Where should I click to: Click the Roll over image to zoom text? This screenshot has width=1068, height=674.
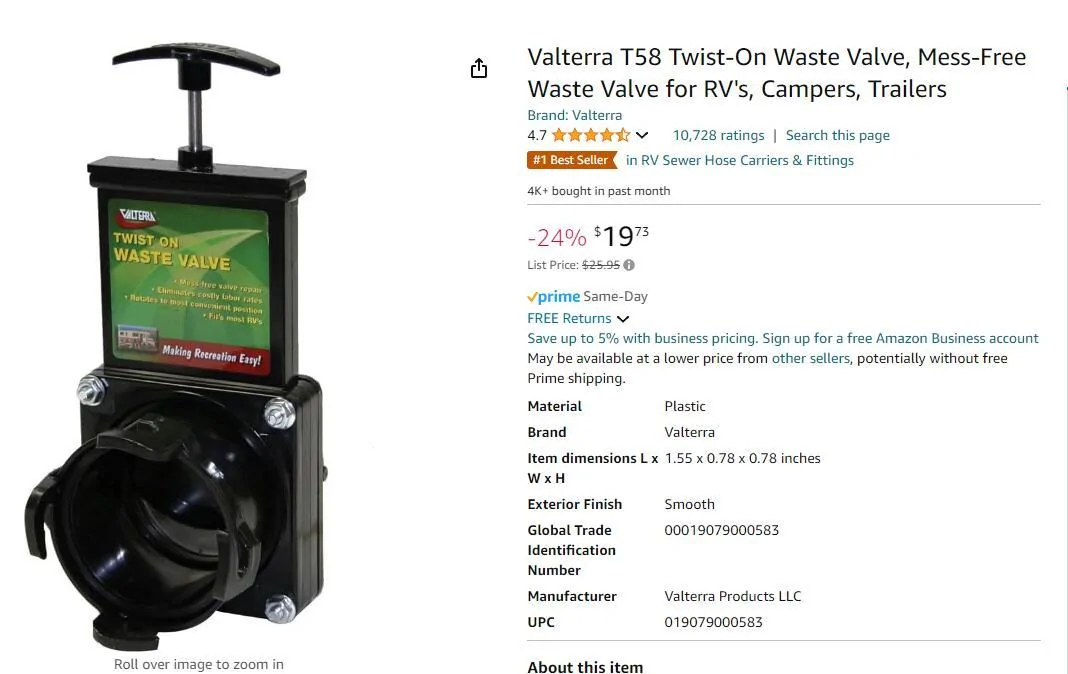[x=199, y=664]
